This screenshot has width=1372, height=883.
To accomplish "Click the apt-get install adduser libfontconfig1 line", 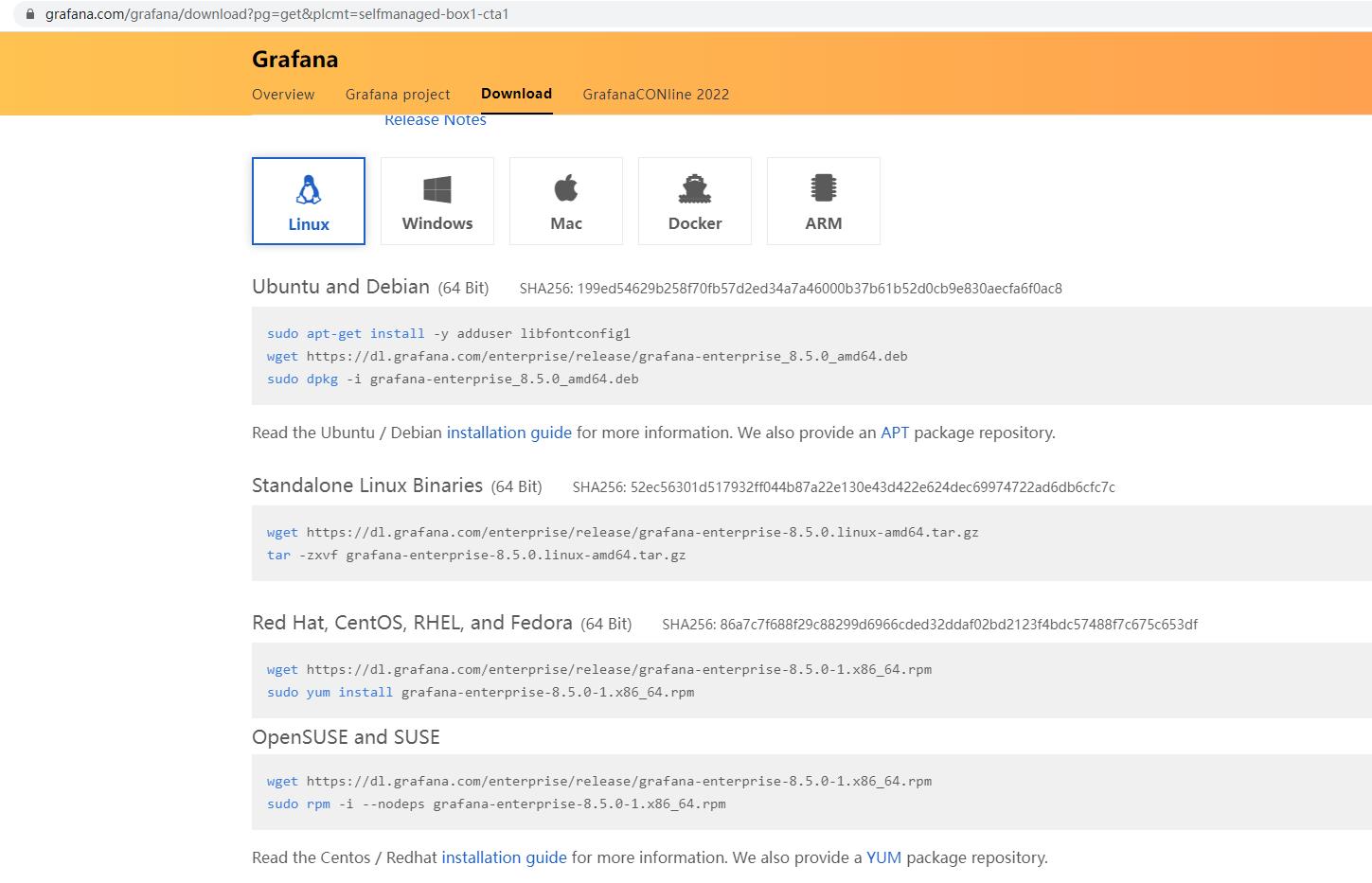I will click(449, 333).
